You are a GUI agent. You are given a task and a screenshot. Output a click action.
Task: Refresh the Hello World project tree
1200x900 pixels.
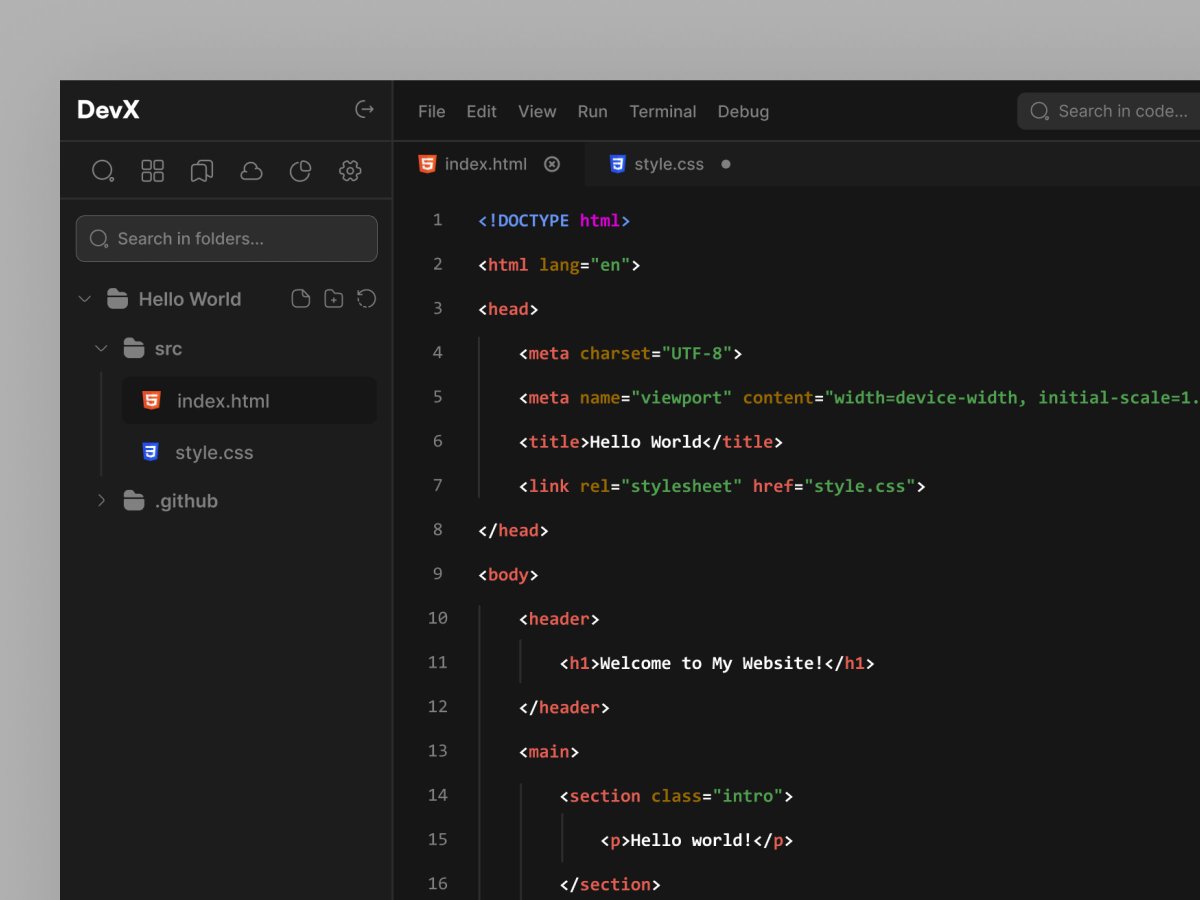click(x=366, y=298)
